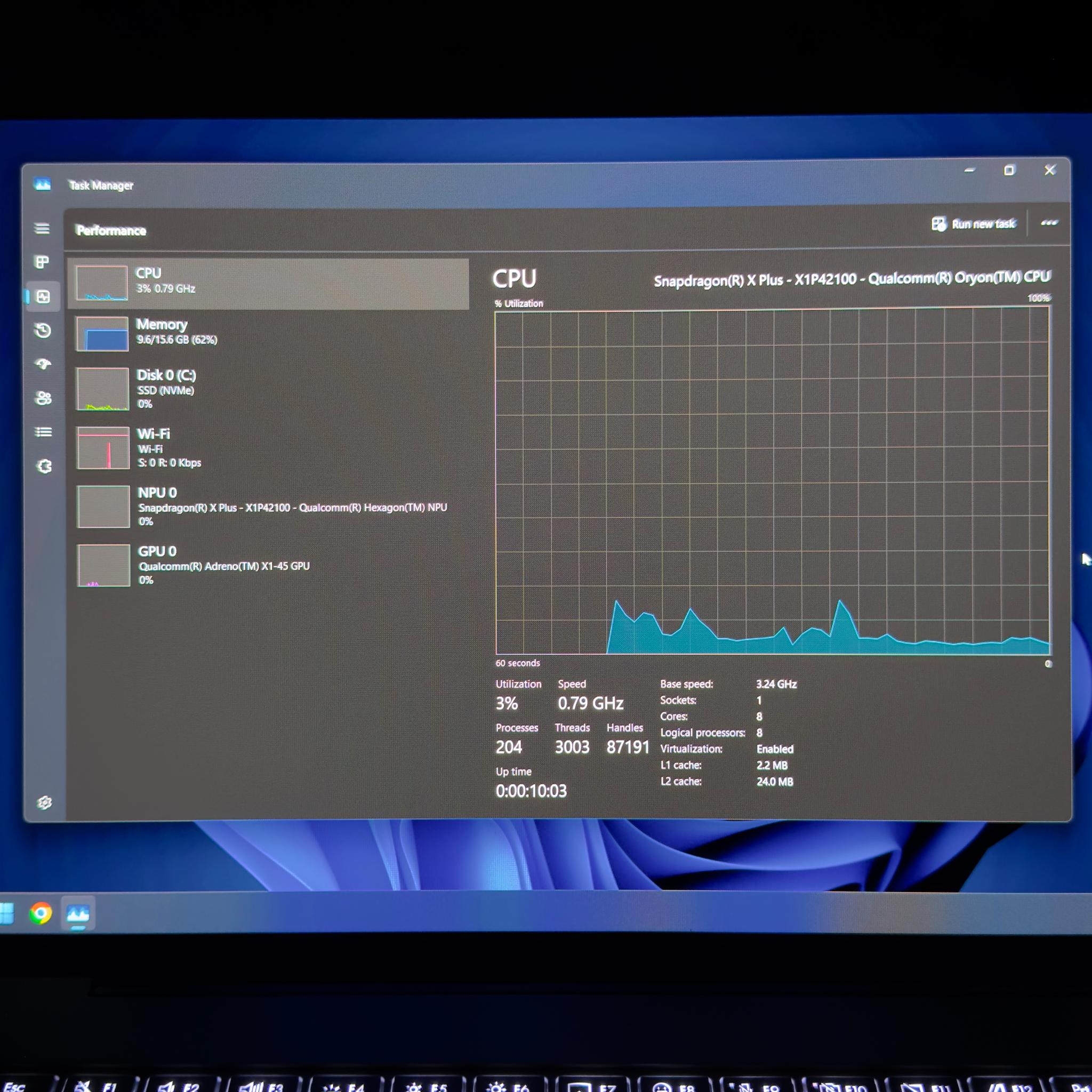Open the Users sidebar icon

(44, 398)
